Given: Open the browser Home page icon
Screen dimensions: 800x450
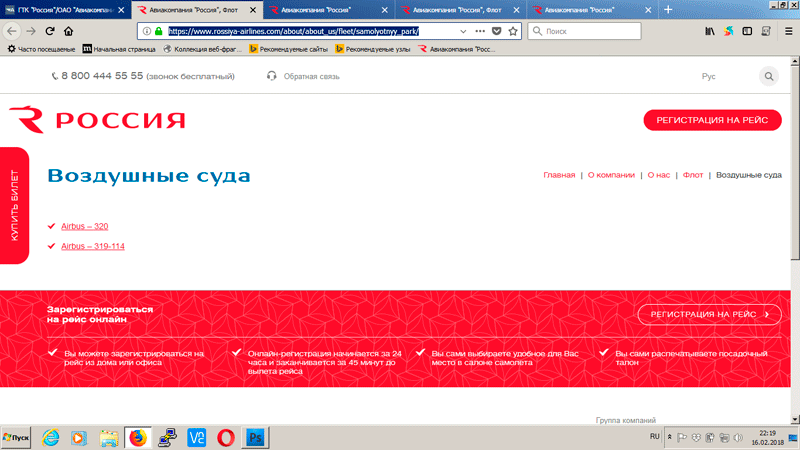Looking at the screenshot, I should click(68, 31).
